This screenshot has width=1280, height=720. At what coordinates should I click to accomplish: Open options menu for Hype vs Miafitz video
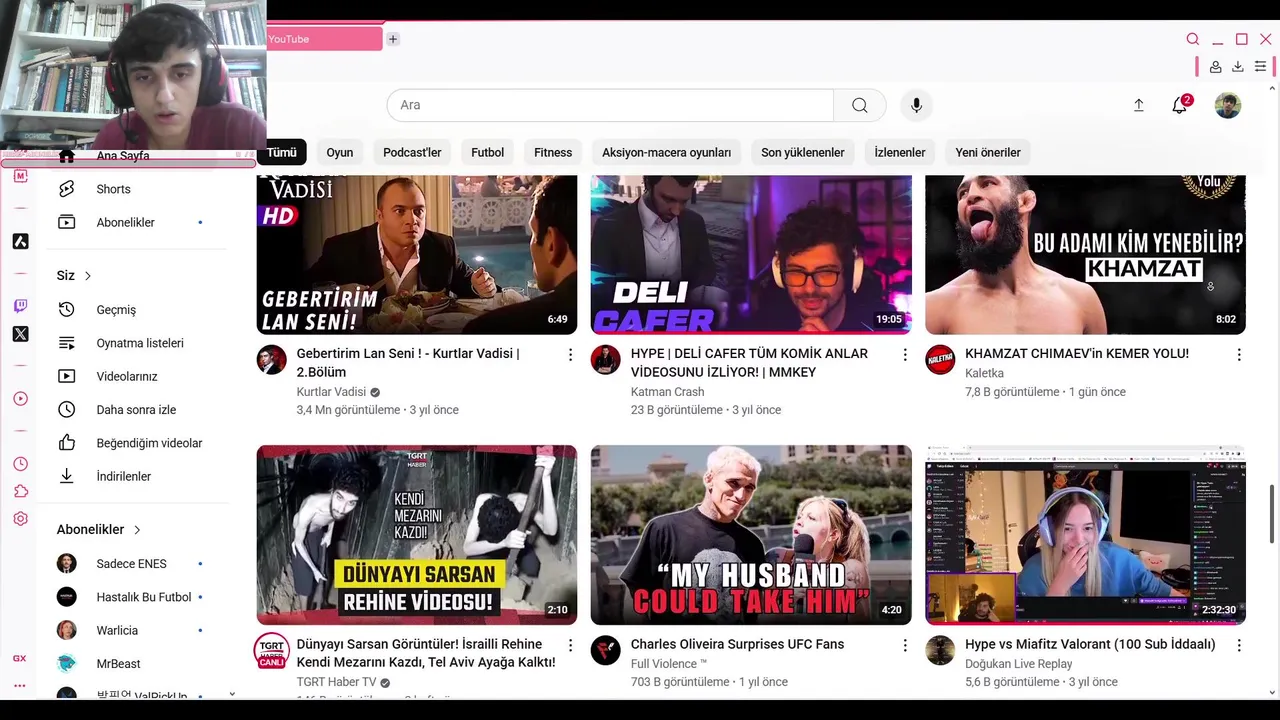(1239, 645)
